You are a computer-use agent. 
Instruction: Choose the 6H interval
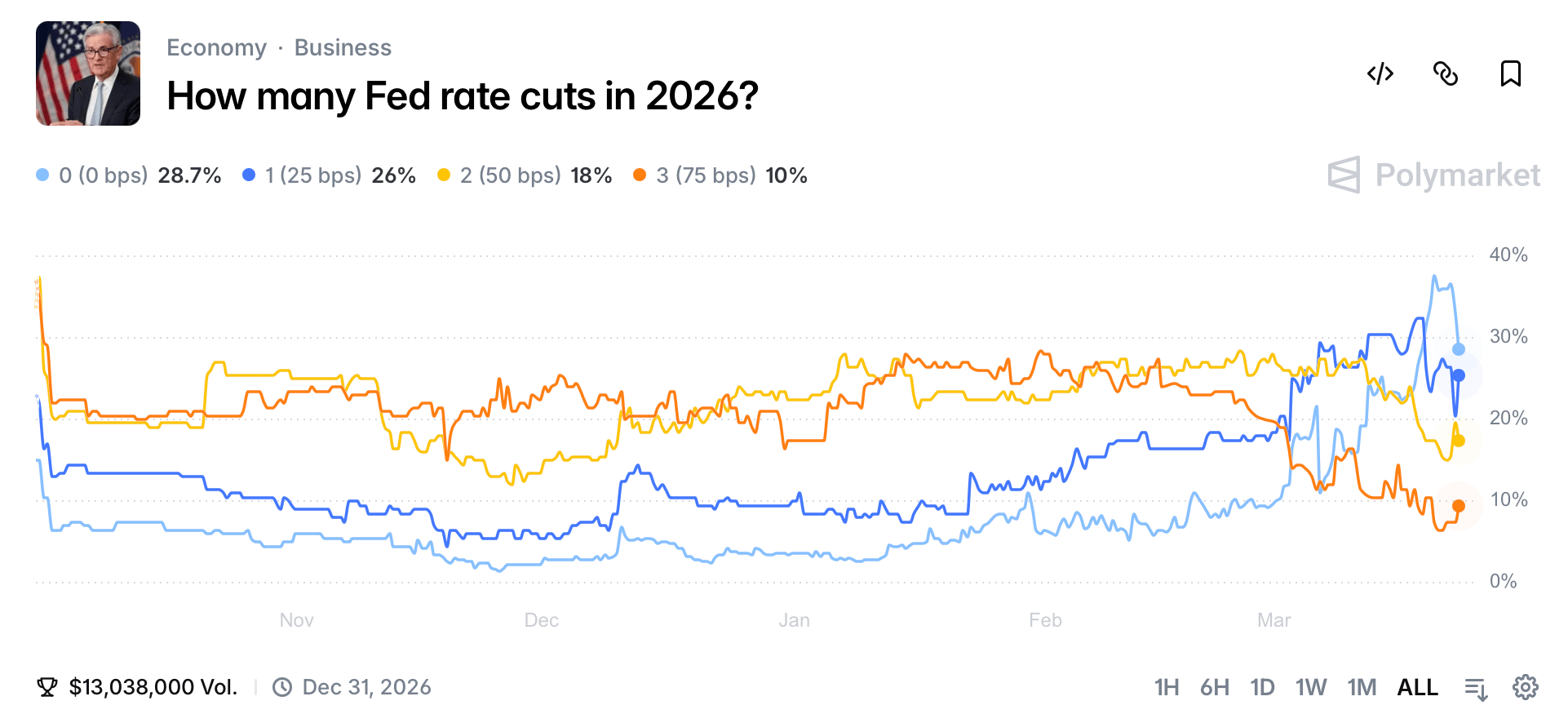[1216, 687]
